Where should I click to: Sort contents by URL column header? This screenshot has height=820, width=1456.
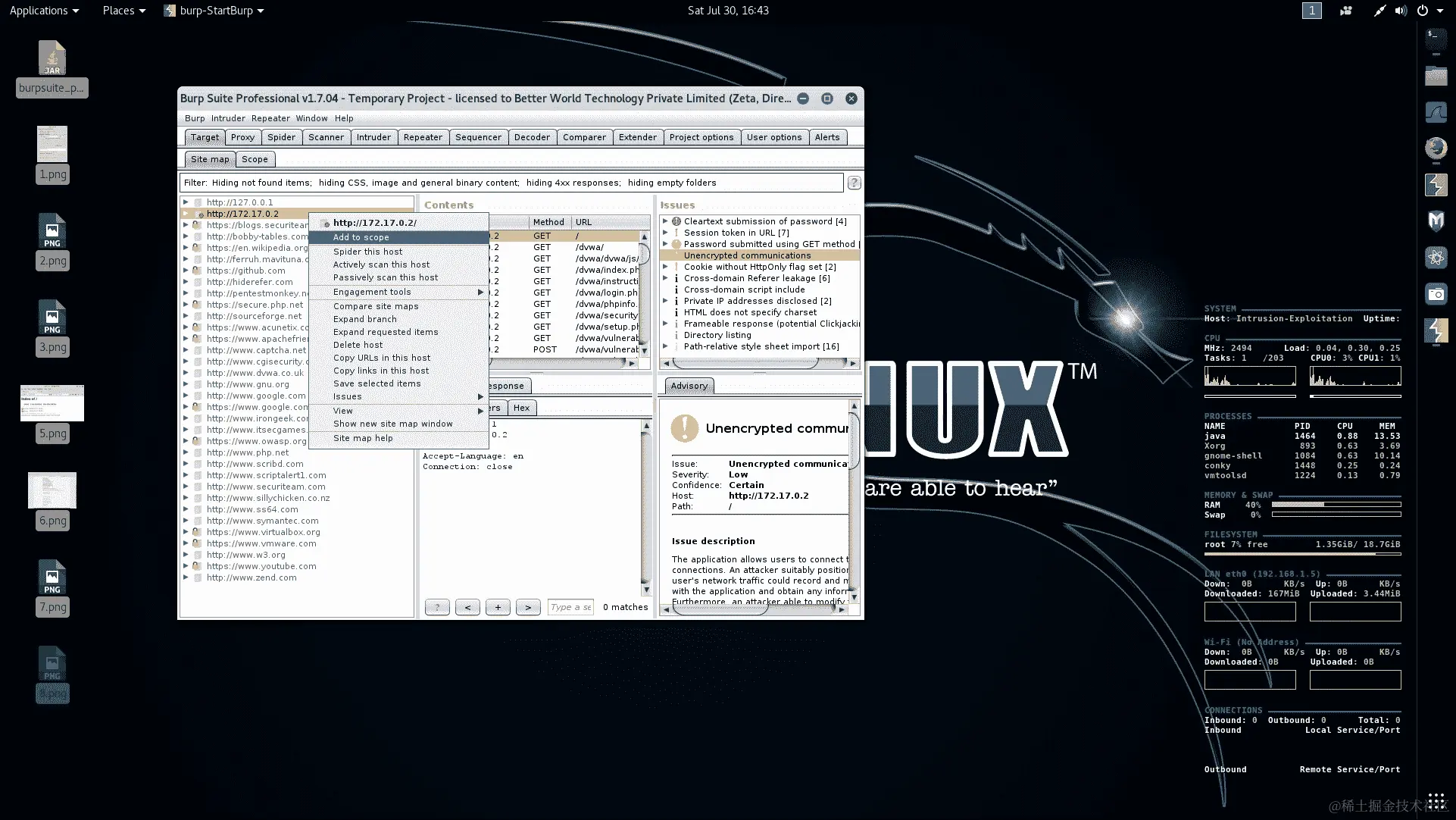pos(610,222)
